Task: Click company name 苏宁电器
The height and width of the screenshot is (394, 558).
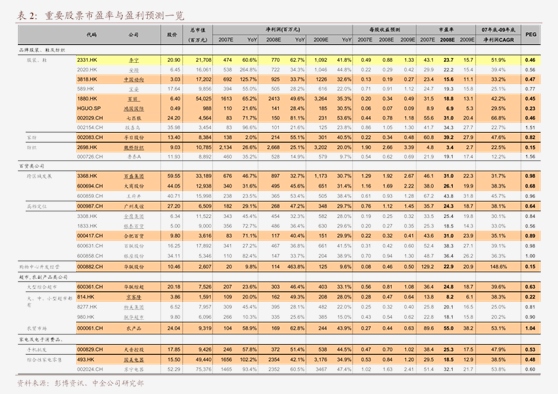Action: coord(134,369)
